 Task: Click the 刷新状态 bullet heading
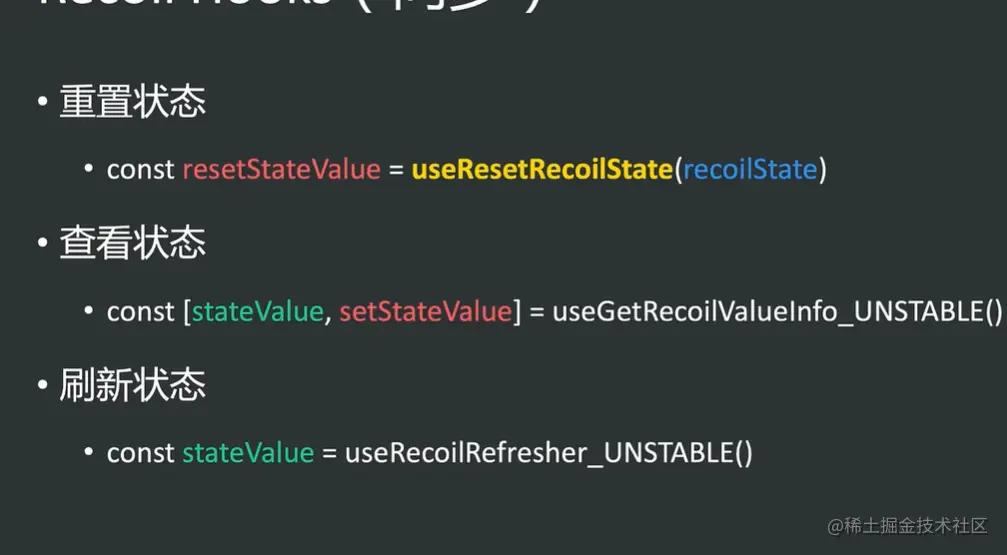tap(132, 386)
